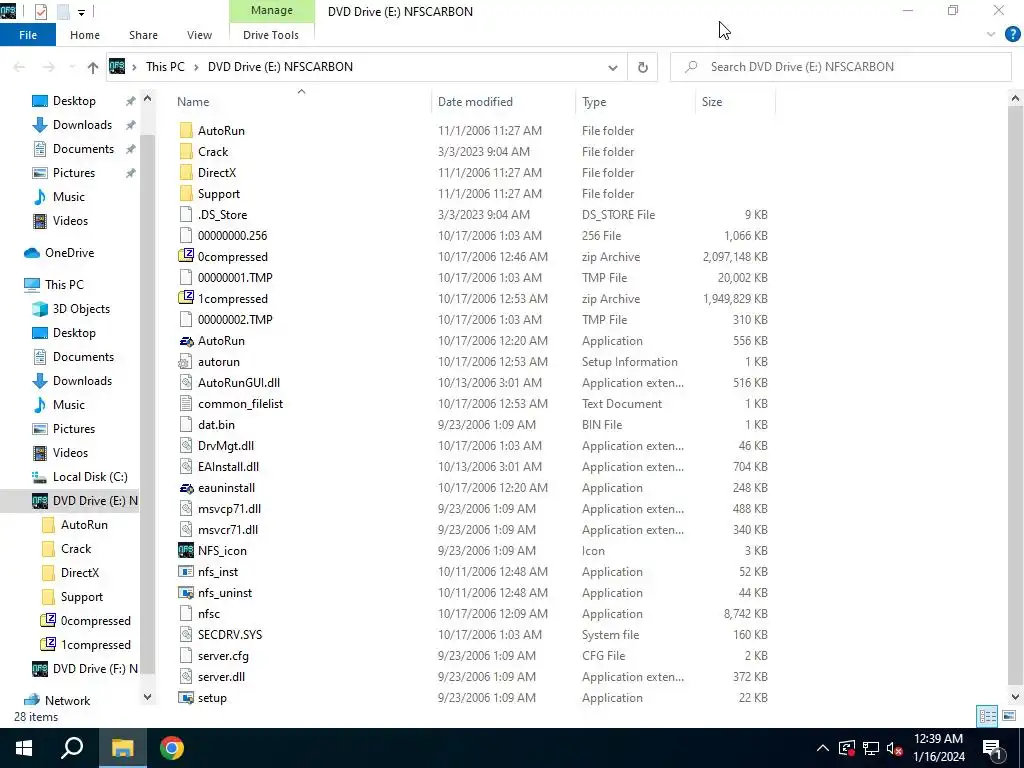This screenshot has height=768, width=1024.
Task: Click the search DVD Drive field
Action: (841, 67)
